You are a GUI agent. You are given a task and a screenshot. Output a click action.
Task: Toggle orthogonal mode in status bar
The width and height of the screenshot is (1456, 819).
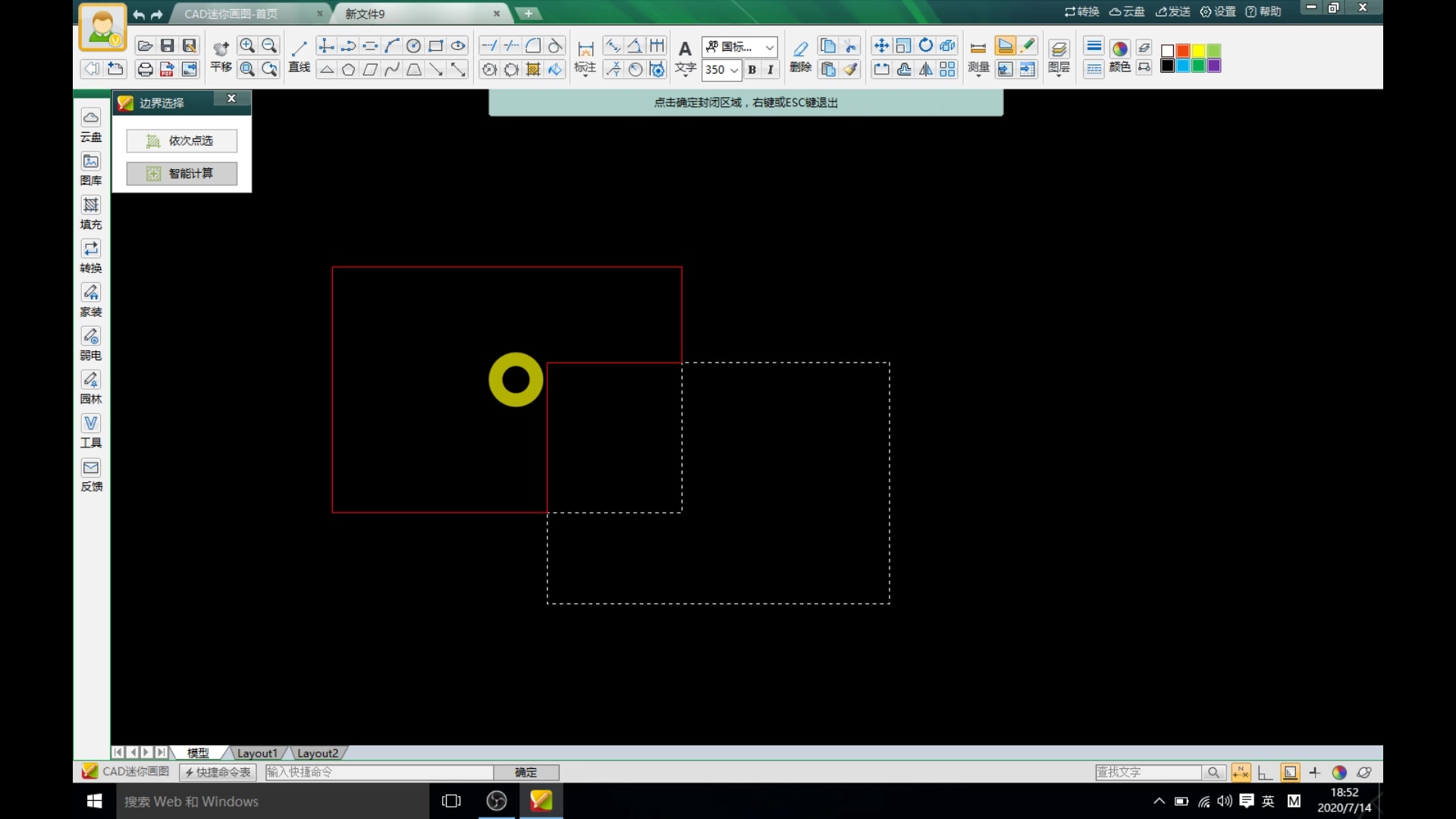point(1264,772)
